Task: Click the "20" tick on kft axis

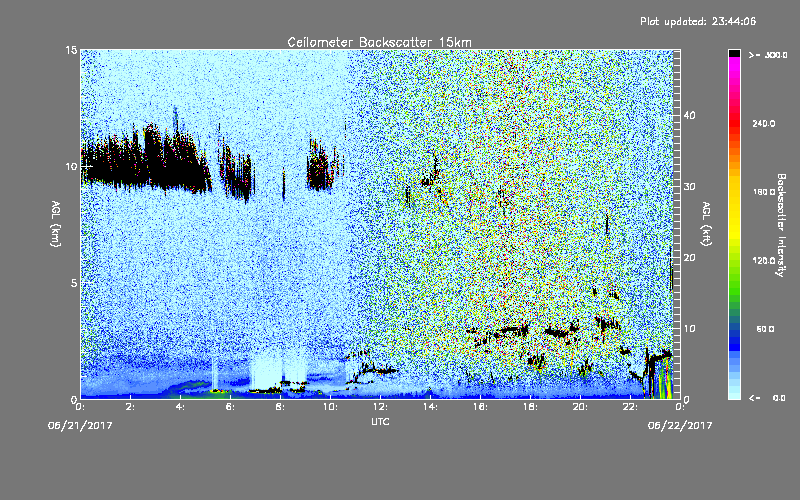Action: click(x=689, y=258)
